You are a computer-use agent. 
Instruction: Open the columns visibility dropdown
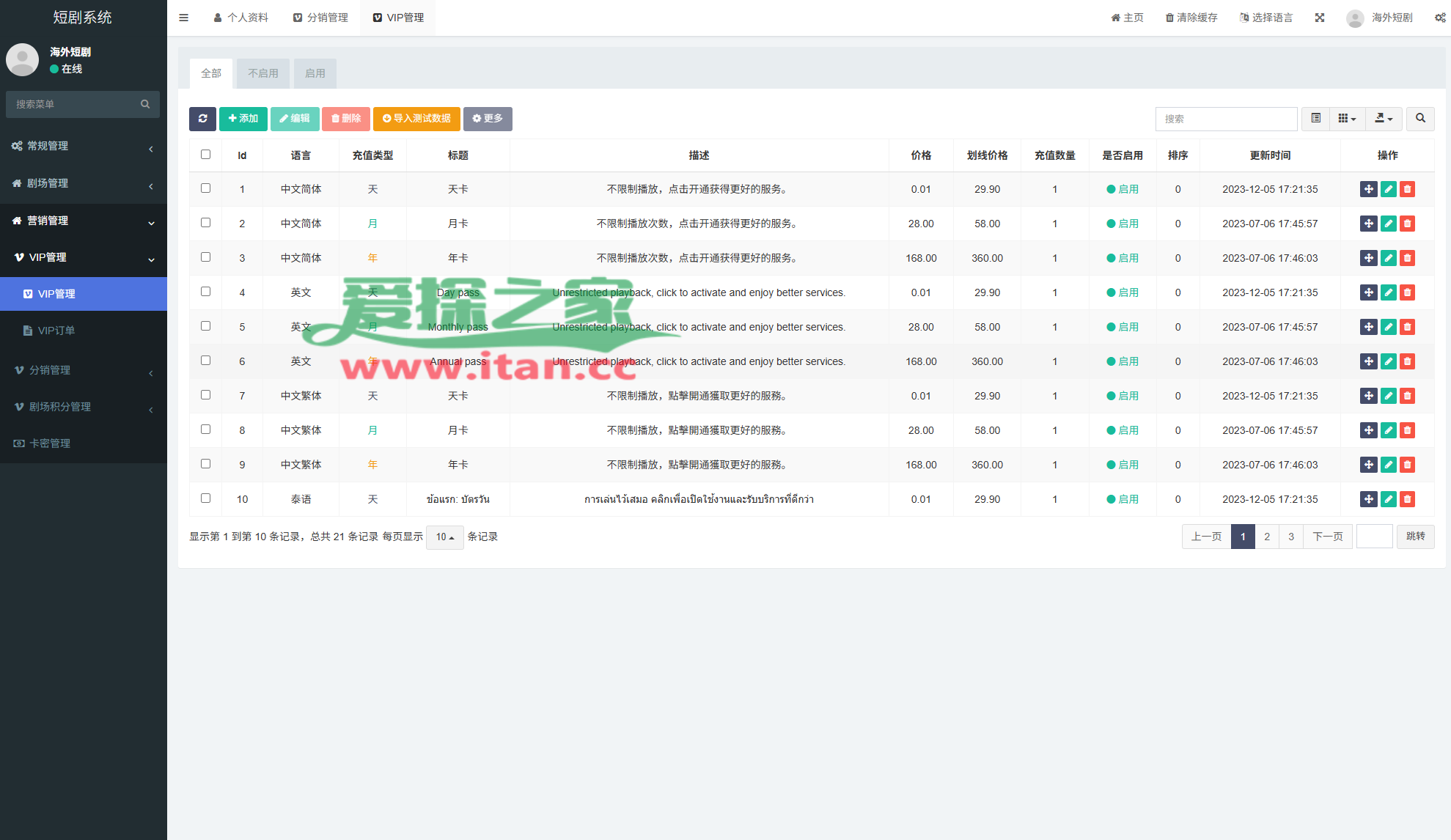tap(1347, 119)
